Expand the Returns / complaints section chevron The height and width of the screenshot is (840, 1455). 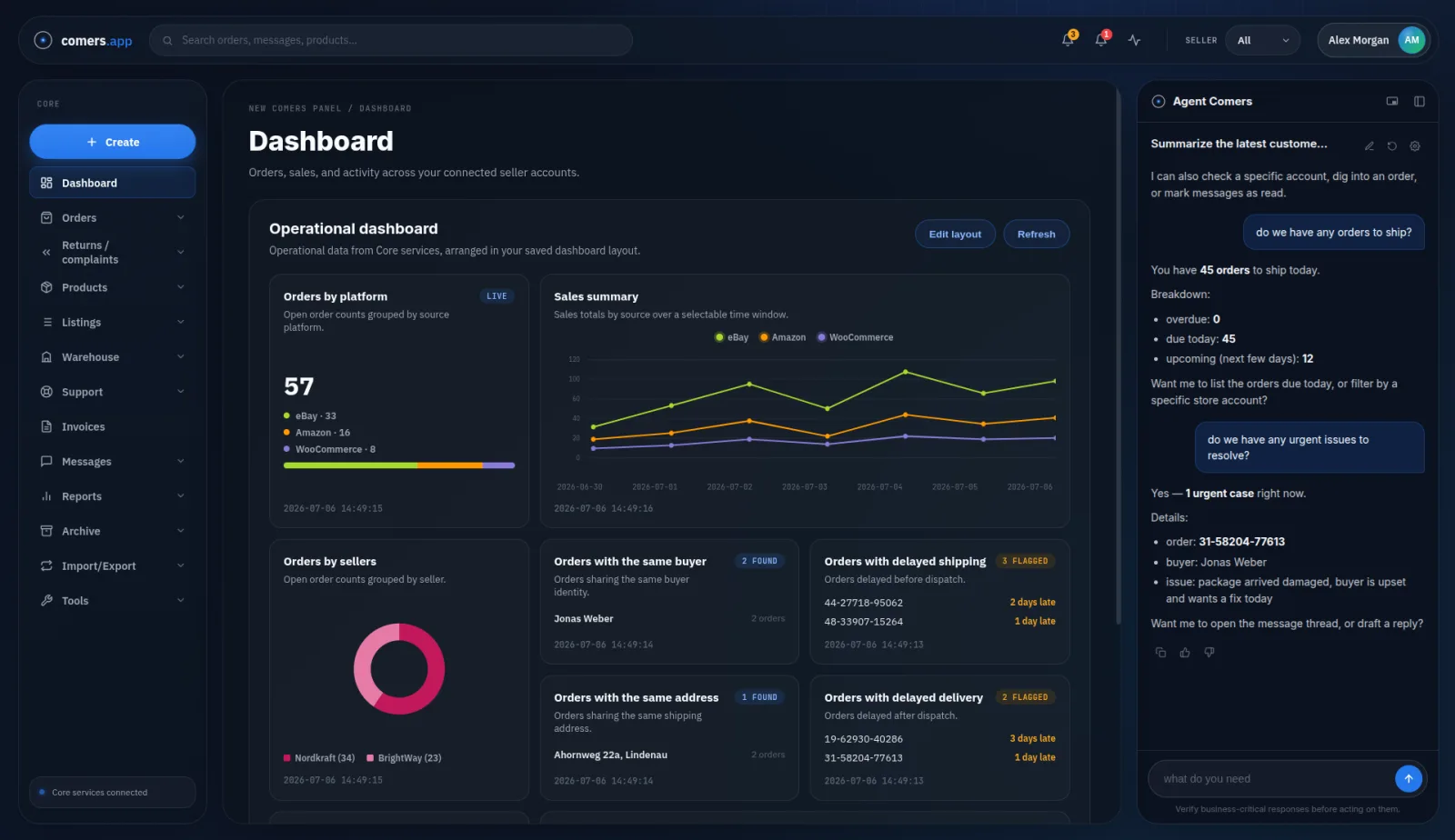tap(180, 252)
